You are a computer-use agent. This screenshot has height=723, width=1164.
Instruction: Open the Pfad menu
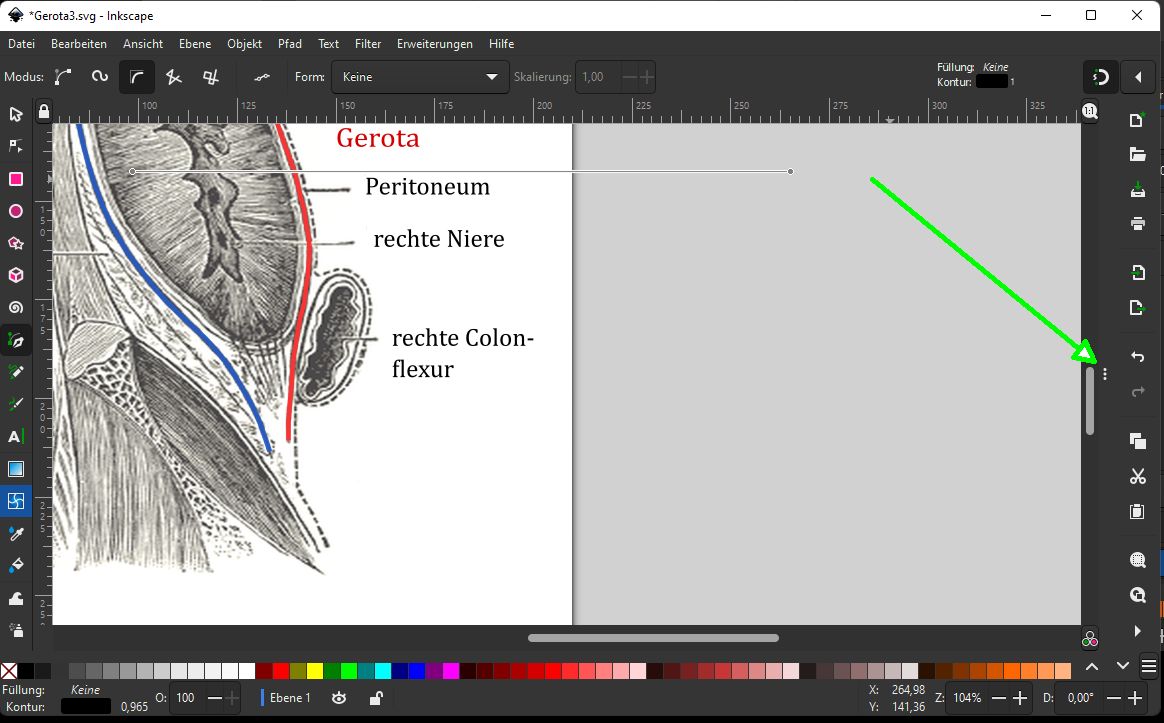click(x=290, y=44)
